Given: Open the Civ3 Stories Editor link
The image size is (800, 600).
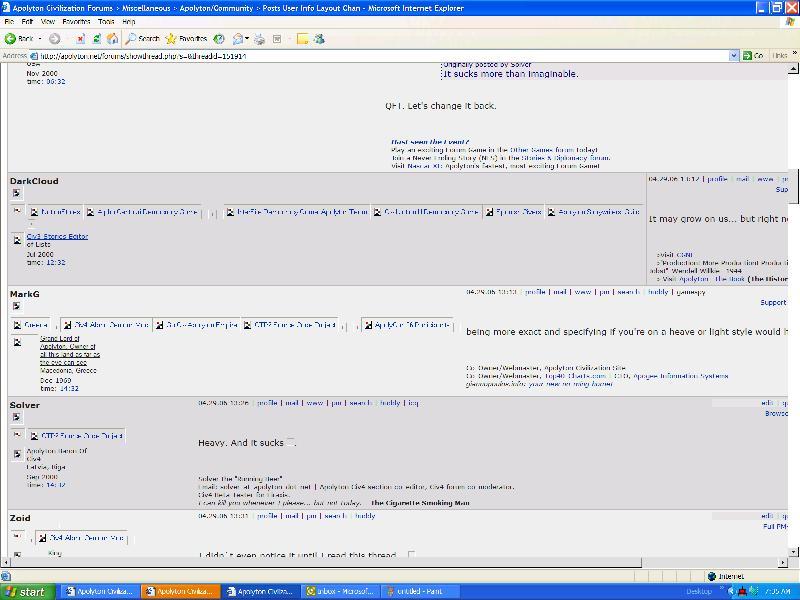Looking at the screenshot, I should tap(50, 236).
